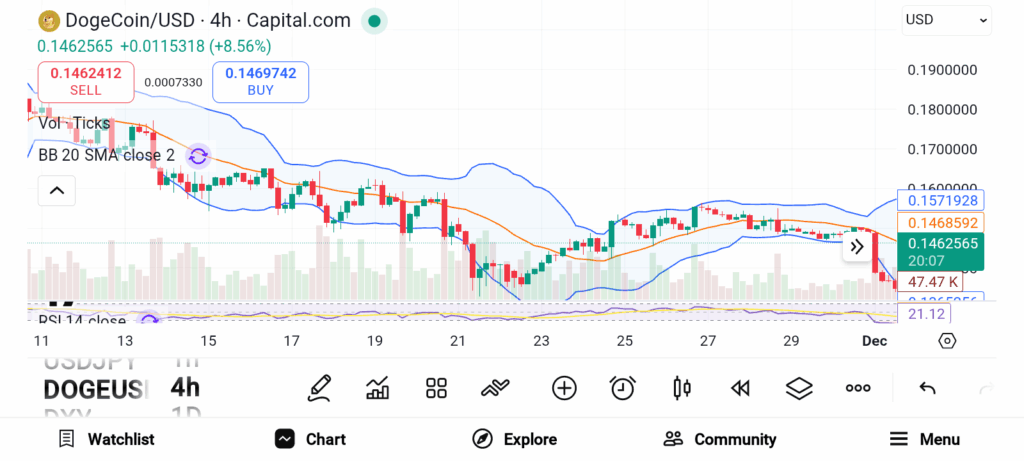The image size is (1024, 461).
Task: Jump to latest bar with double-arrow button
Action: pos(857,246)
